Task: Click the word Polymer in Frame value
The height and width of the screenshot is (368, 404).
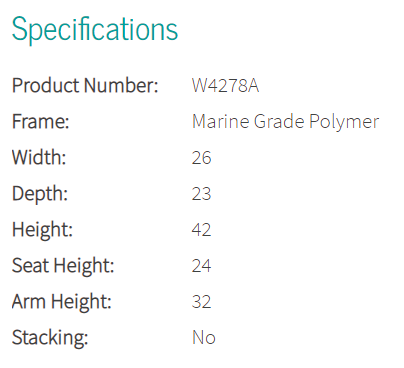Action: [344, 123]
